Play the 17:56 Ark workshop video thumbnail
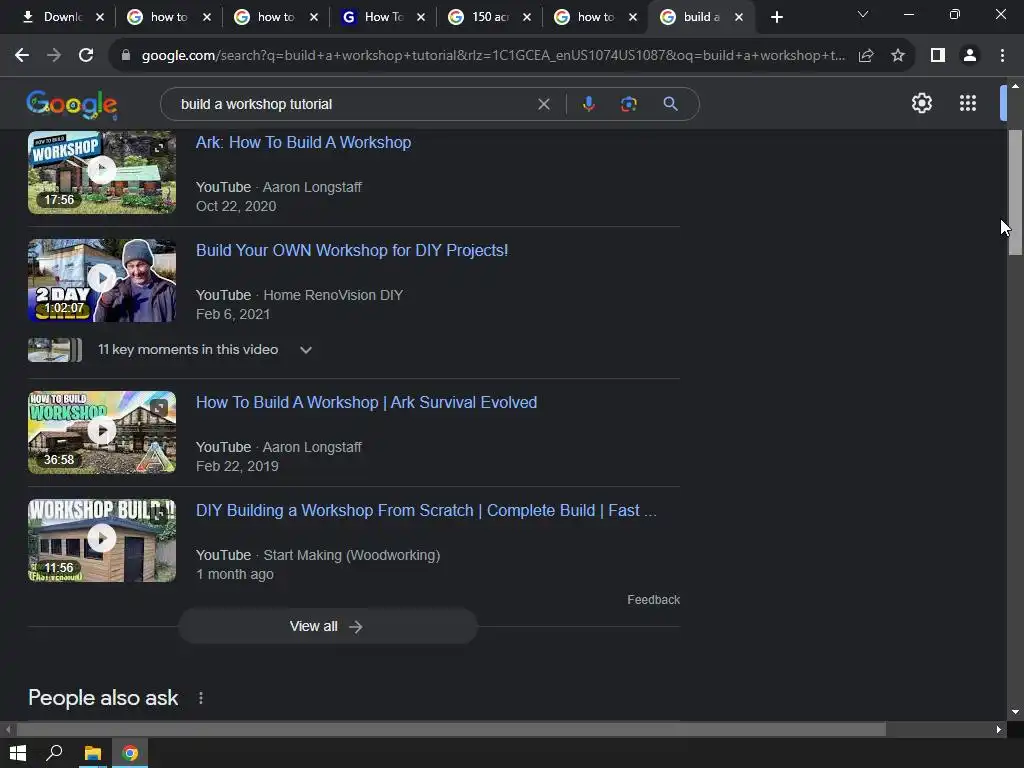 pos(102,172)
